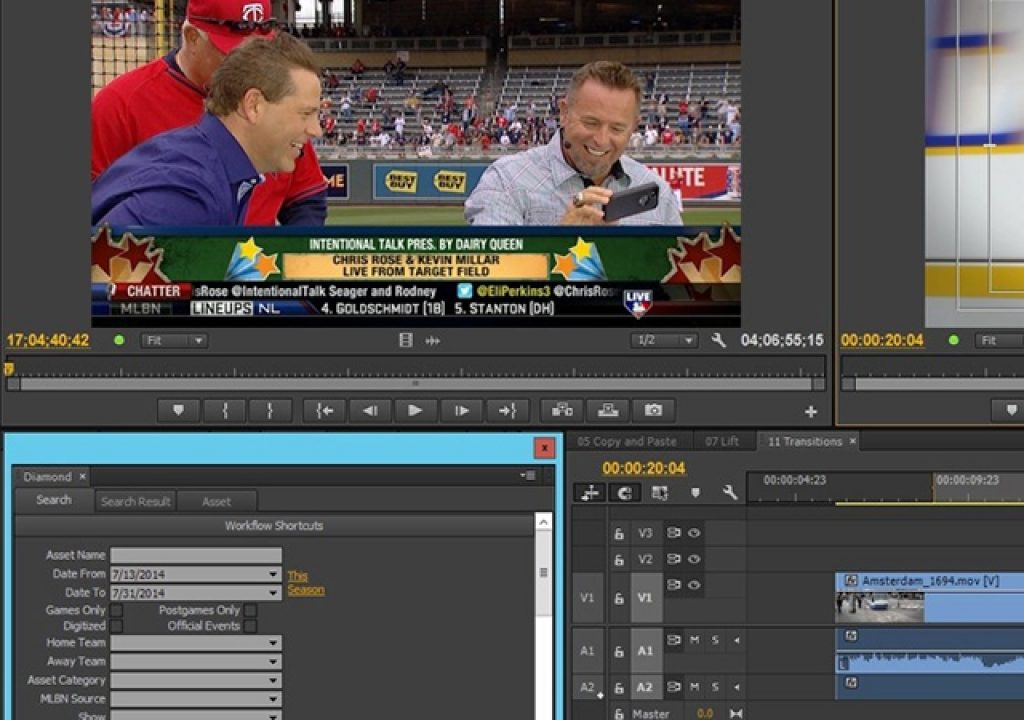The image size is (1024, 720).
Task: Open the Date To dropdown
Action: 274,593
